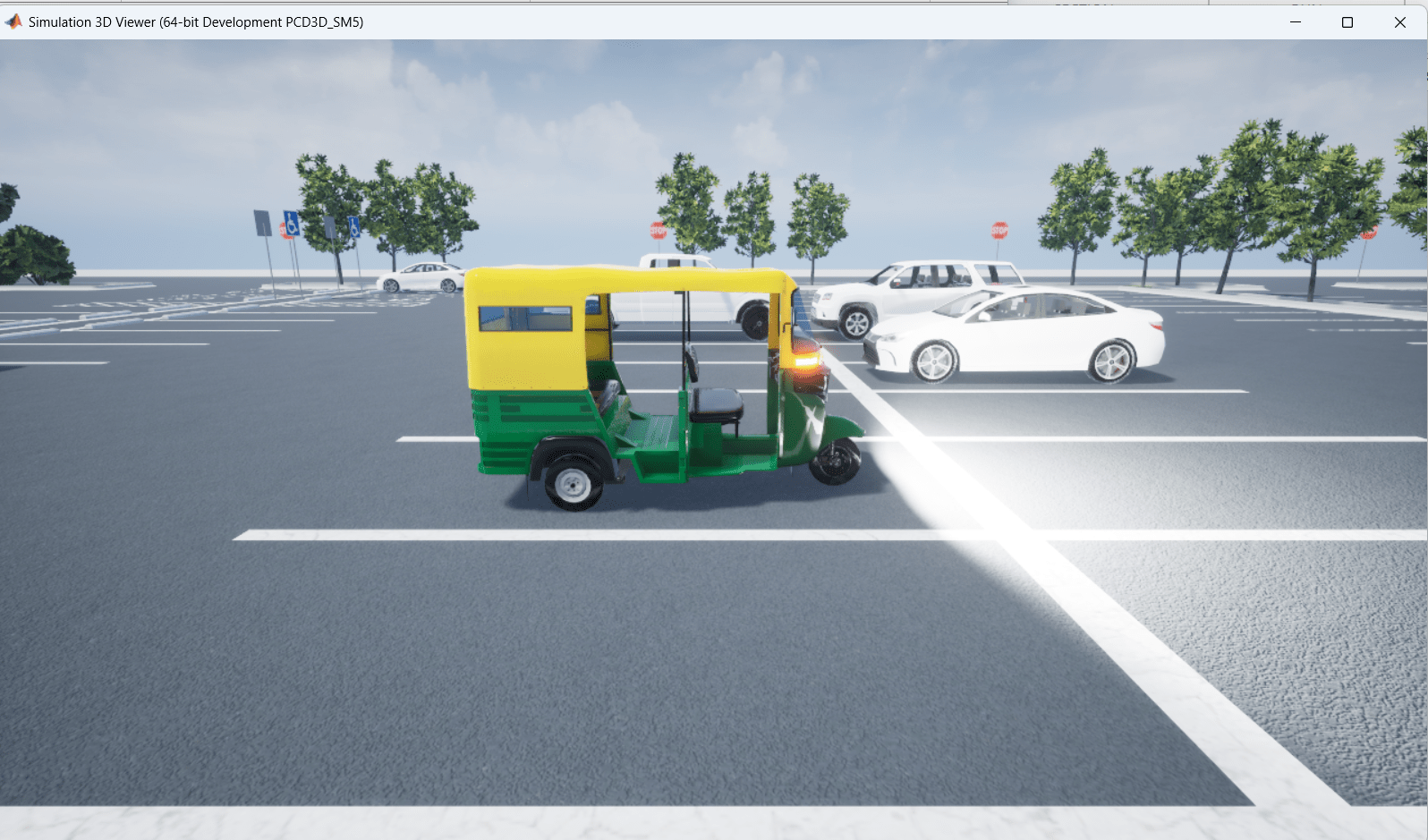
Task: Close the Simulation 3D Viewer window
Action: click(1399, 21)
